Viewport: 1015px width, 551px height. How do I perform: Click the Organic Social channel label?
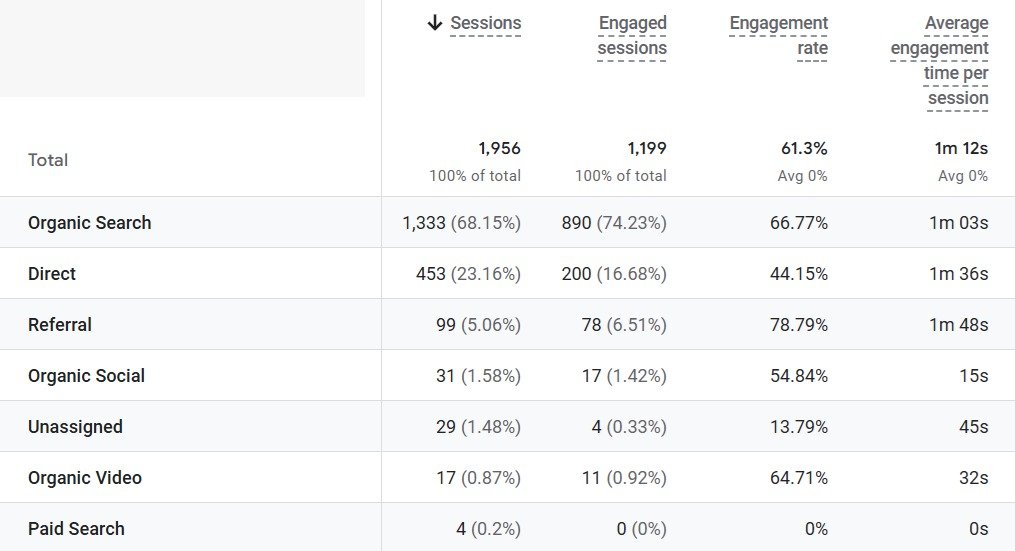(x=86, y=376)
